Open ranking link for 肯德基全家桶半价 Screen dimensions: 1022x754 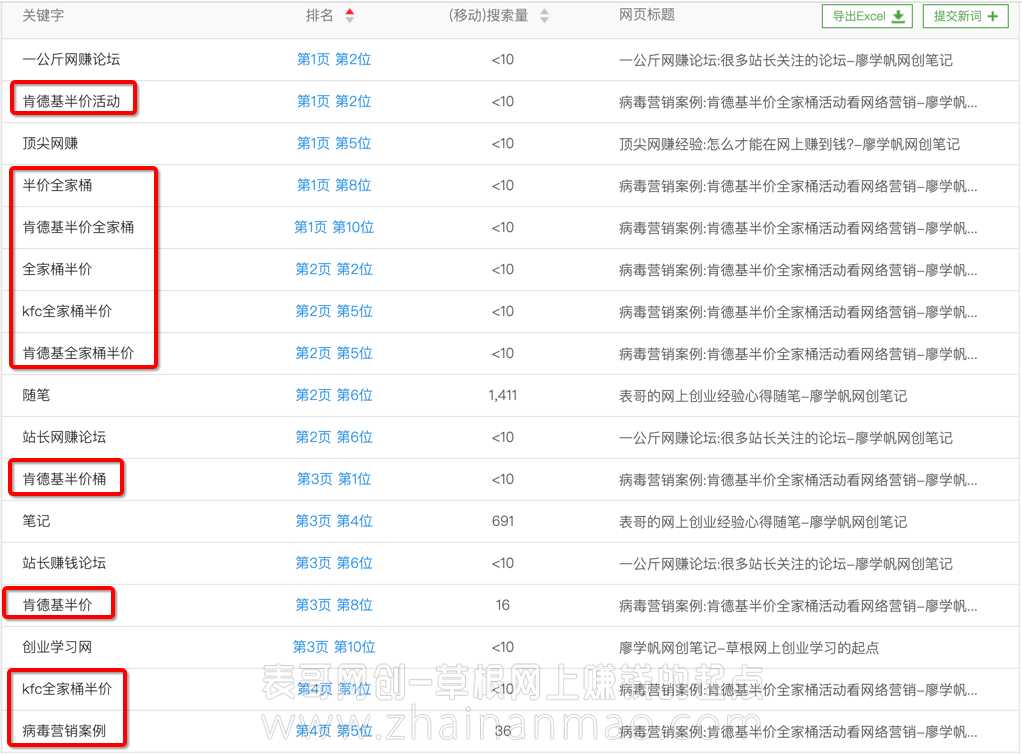point(334,353)
